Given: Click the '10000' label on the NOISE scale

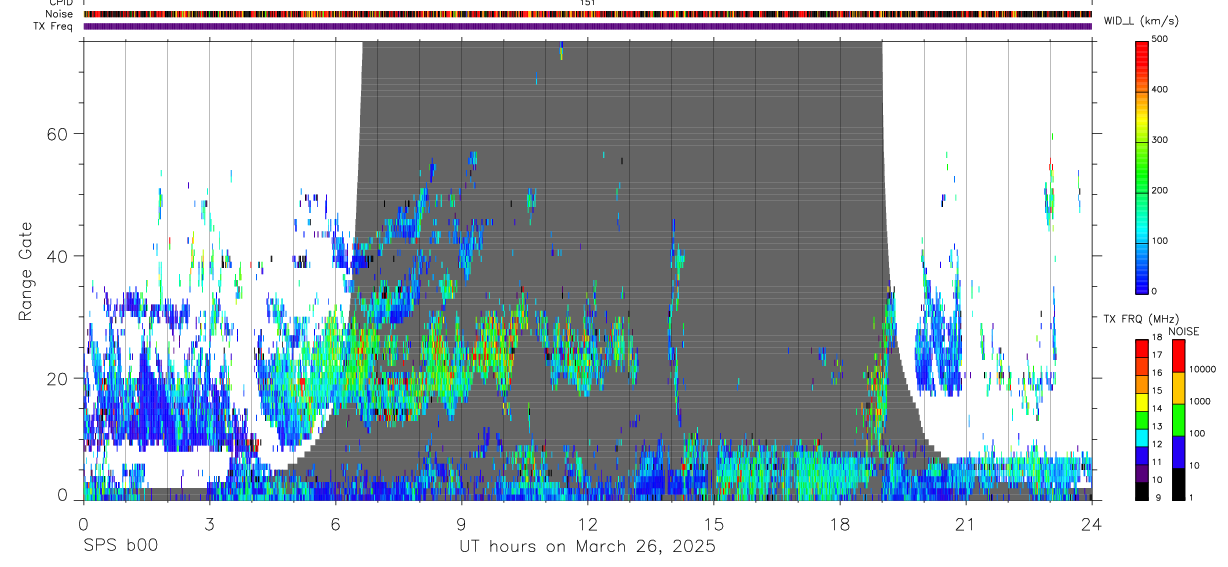Looking at the screenshot, I should click(x=1202, y=369).
